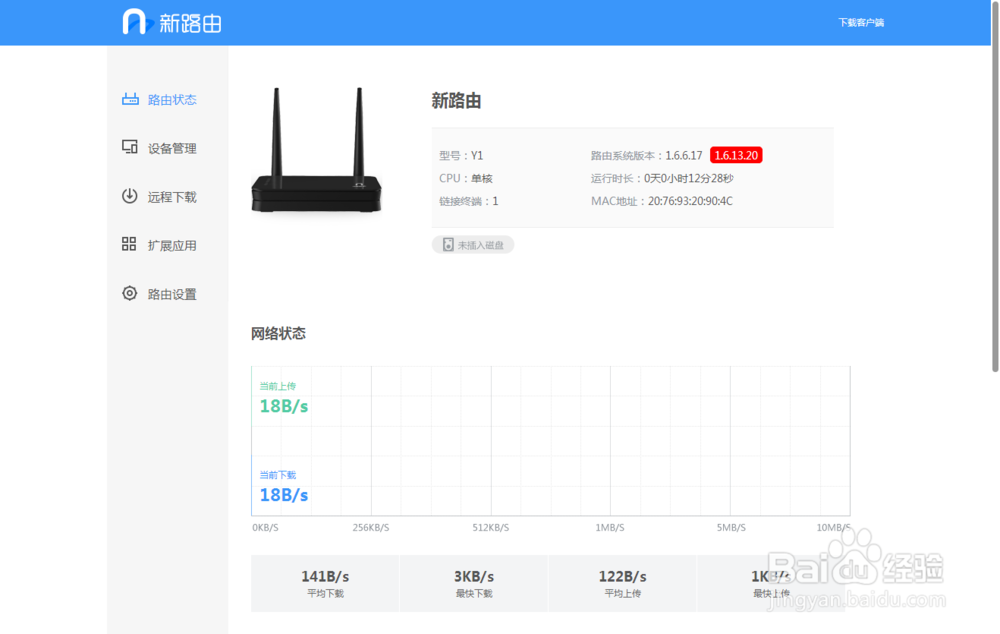Select the 路由设置 settings gear icon
Screen dimensions: 1000x634
(131, 293)
